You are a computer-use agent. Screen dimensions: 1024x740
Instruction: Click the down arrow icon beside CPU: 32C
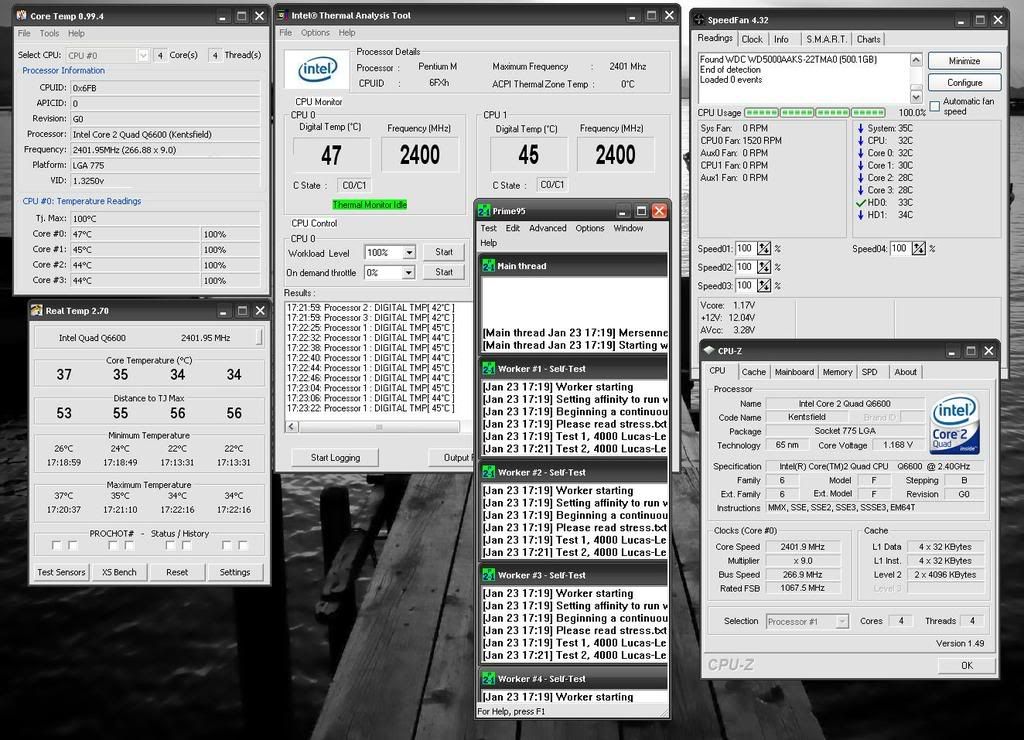coord(861,140)
